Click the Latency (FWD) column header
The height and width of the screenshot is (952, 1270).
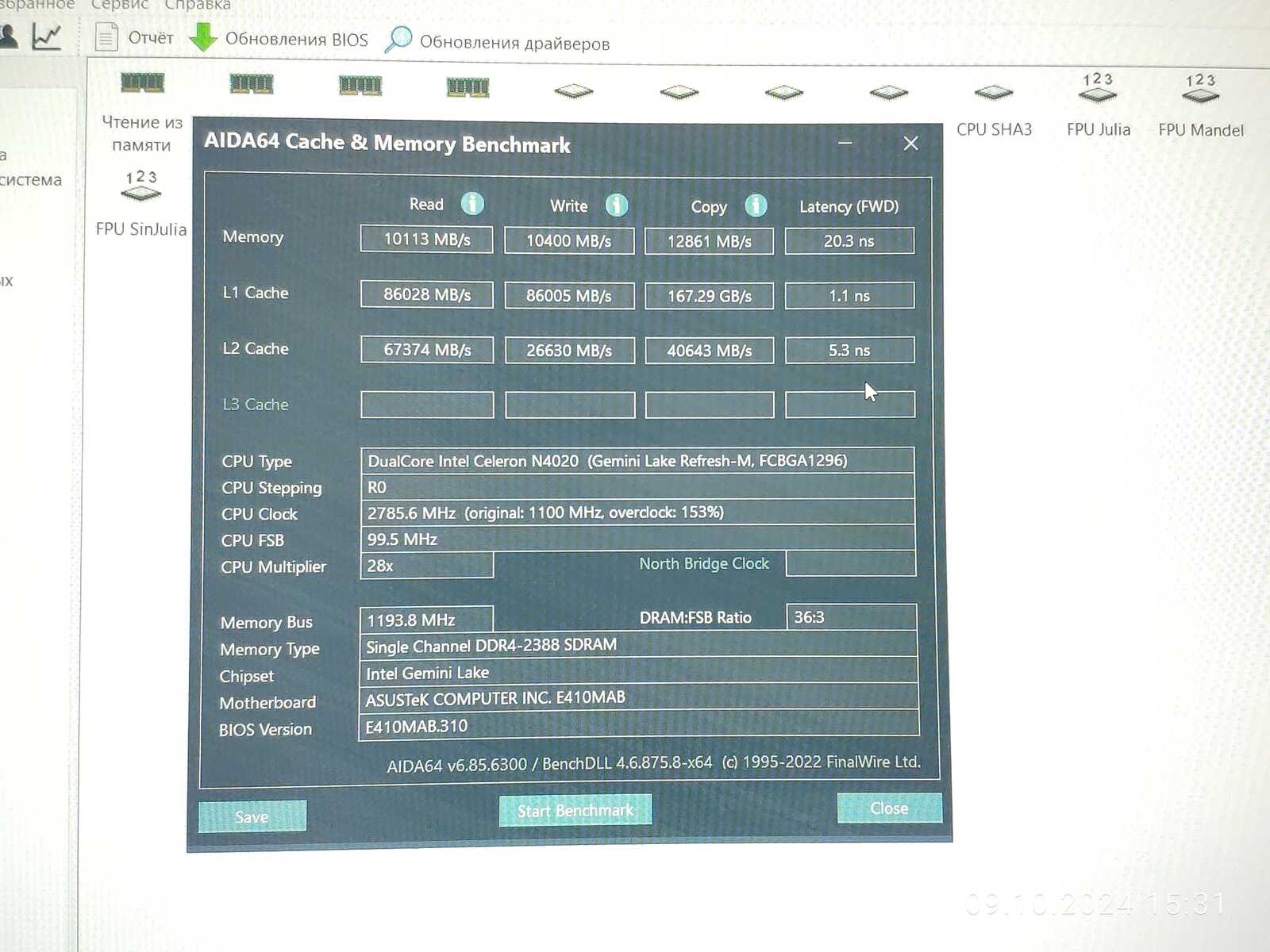(x=849, y=206)
